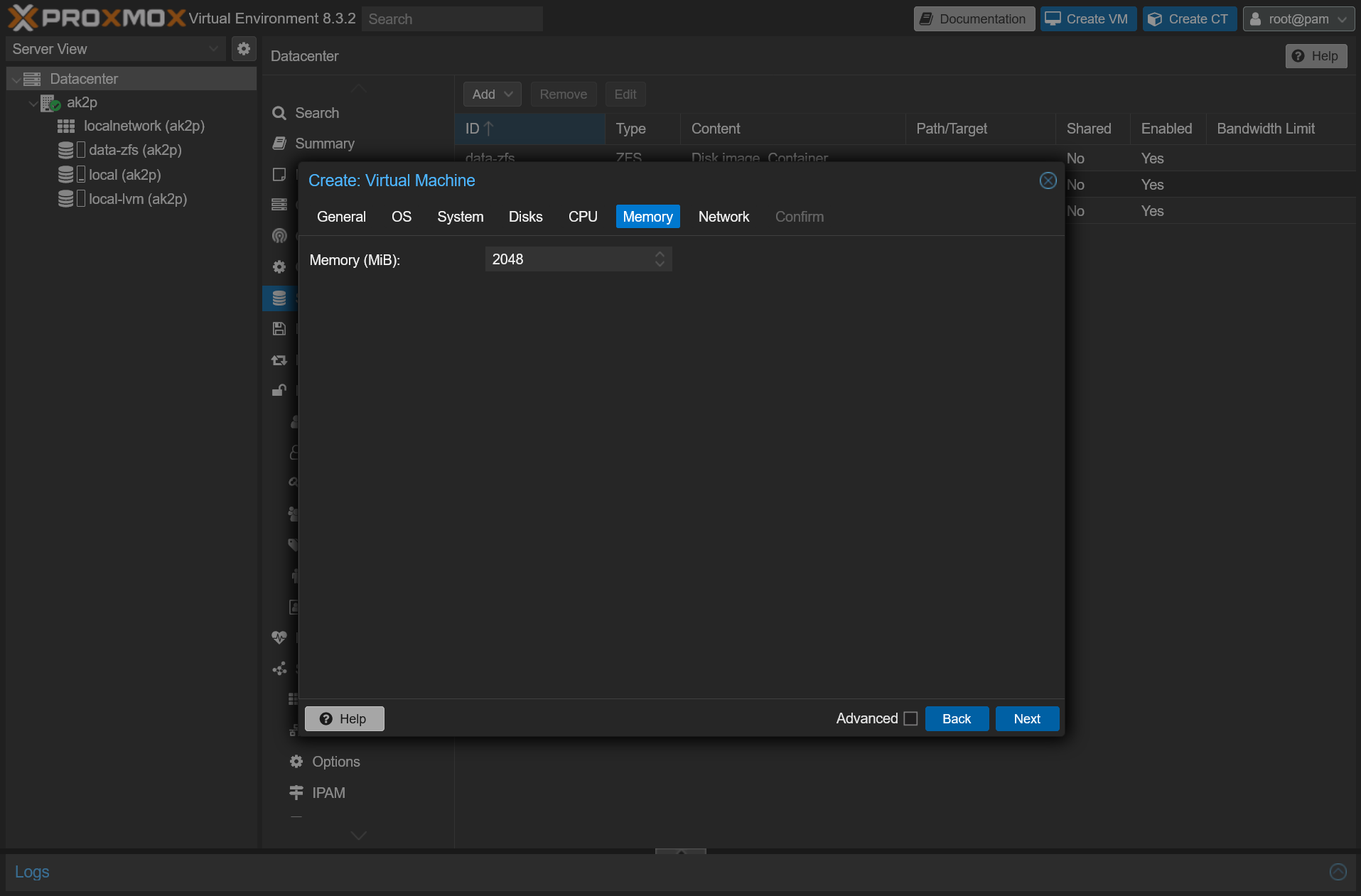Expand the Logs panel with circle arrow
This screenshot has height=896, width=1361.
1338,872
